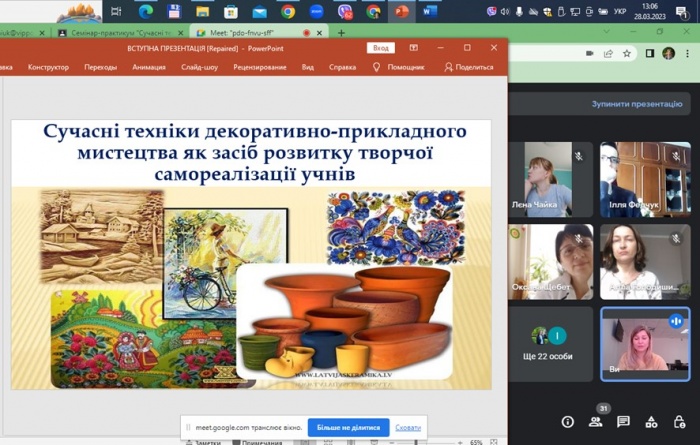Click the Вход sign-in button
Screen dimensions: 700x445
click(380, 47)
